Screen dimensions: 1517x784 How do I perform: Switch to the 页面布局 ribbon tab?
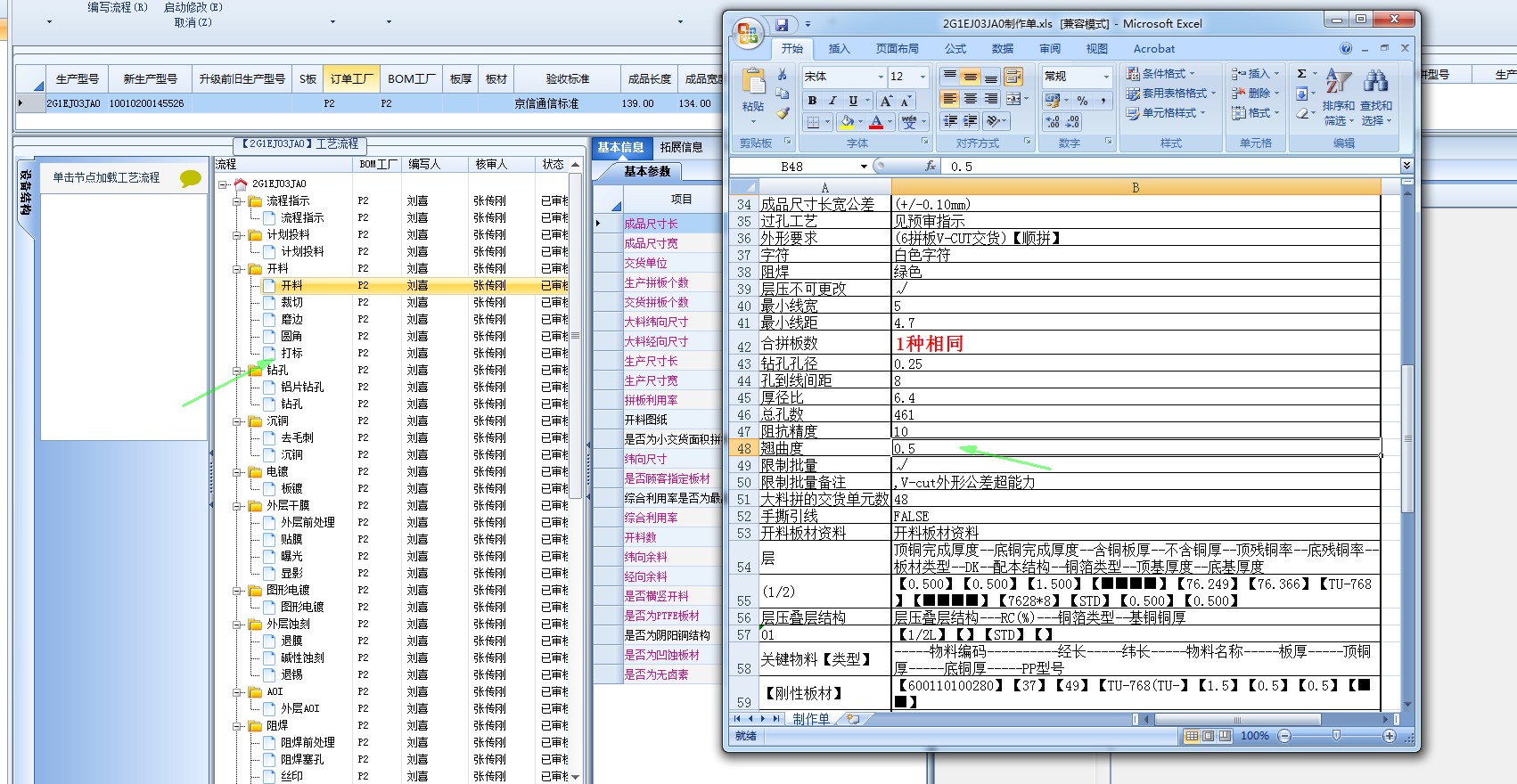(x=897, y=49)
